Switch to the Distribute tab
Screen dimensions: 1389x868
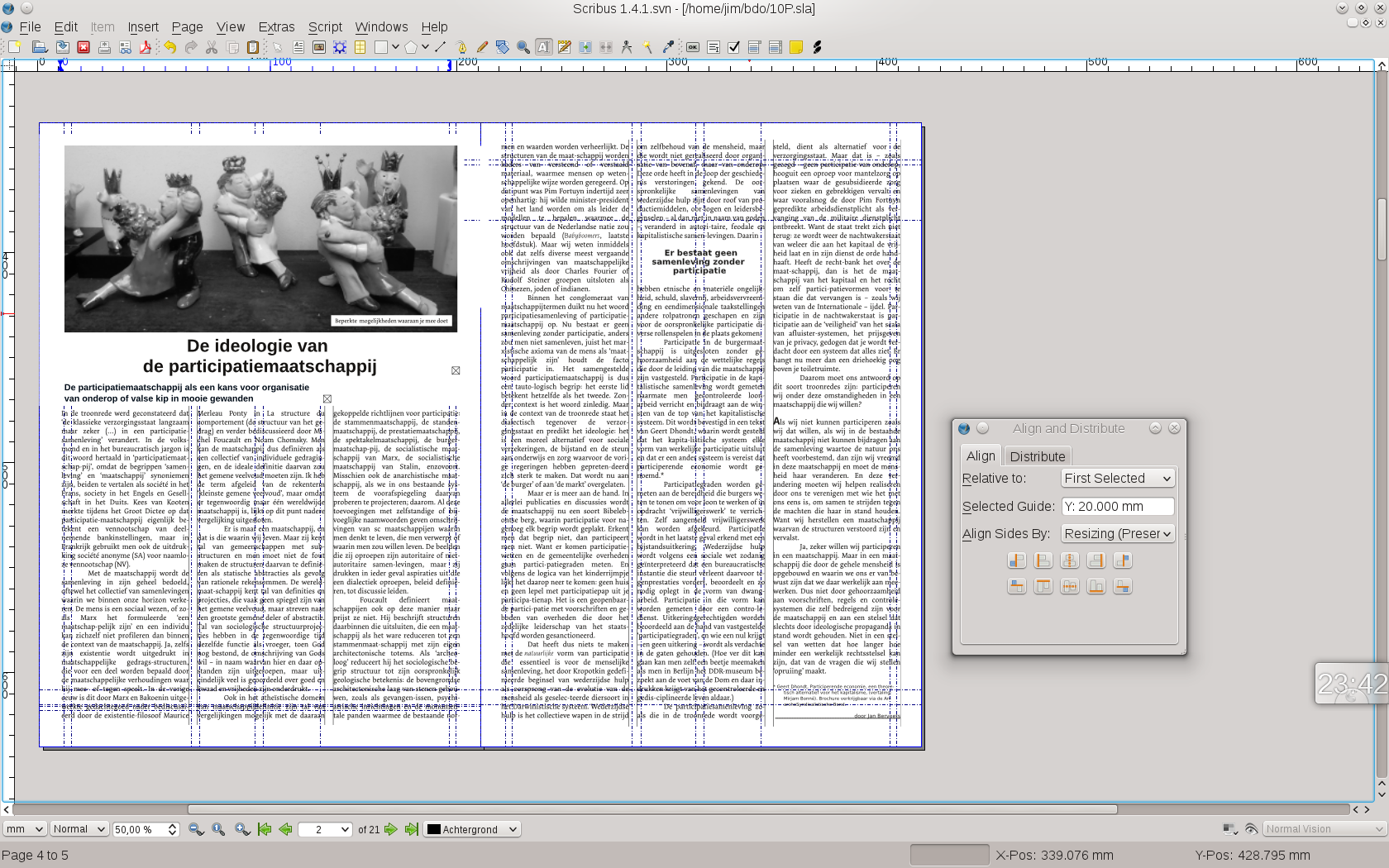[x=1037, y=456]
